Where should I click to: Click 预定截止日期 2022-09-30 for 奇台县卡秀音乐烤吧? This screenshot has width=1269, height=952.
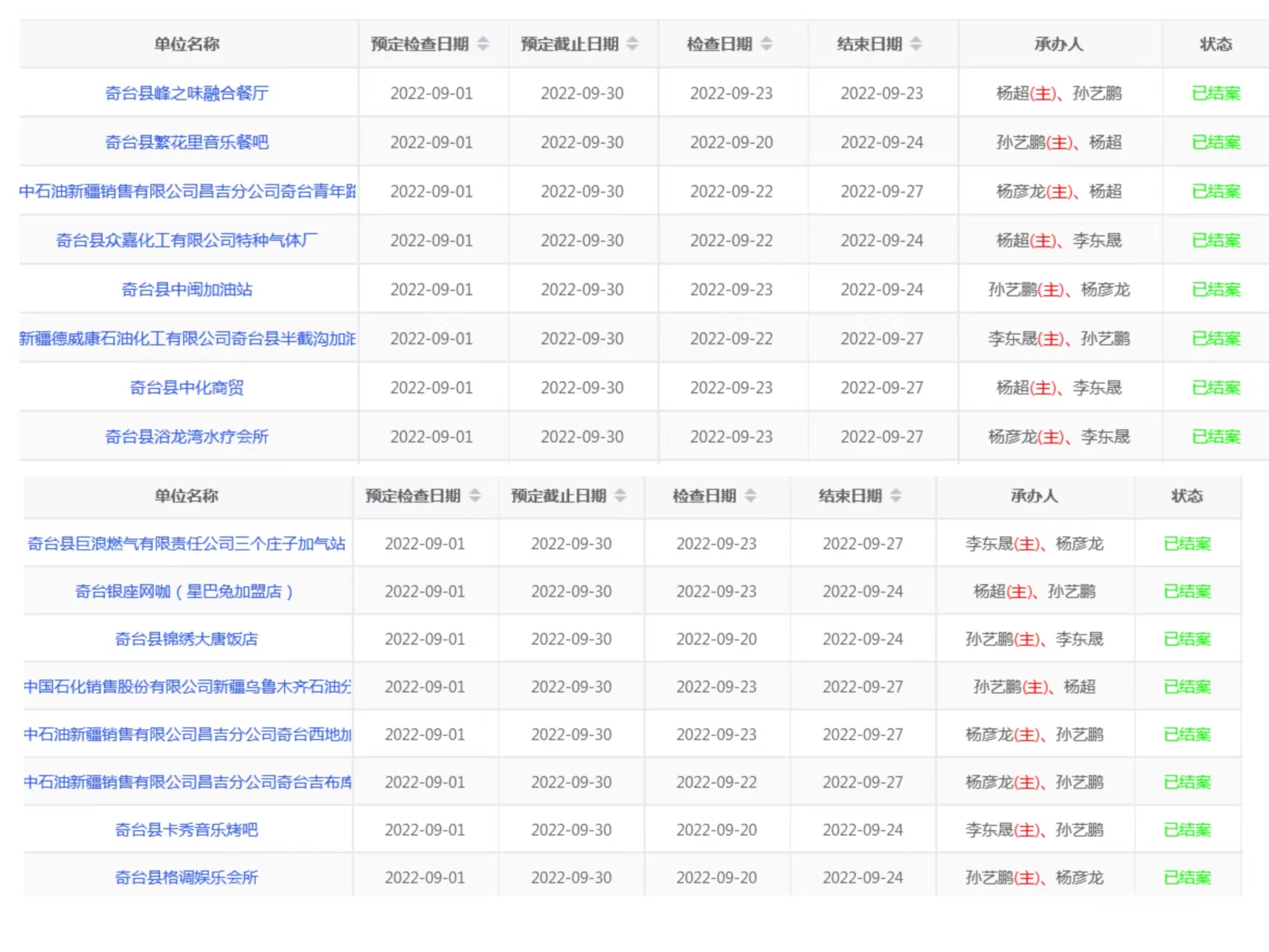pos(571,829)
